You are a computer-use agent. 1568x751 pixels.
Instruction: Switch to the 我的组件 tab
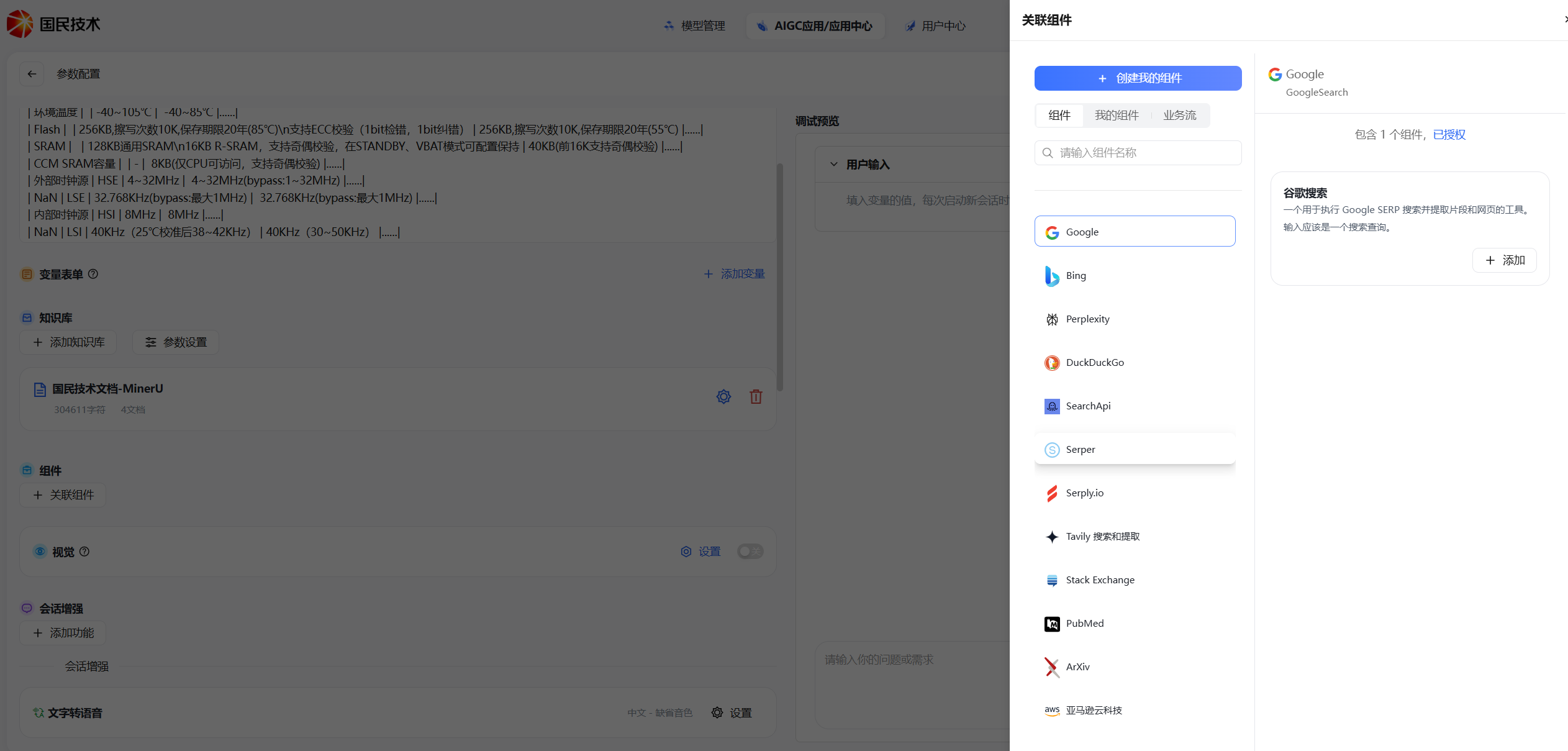point(1117,116)
